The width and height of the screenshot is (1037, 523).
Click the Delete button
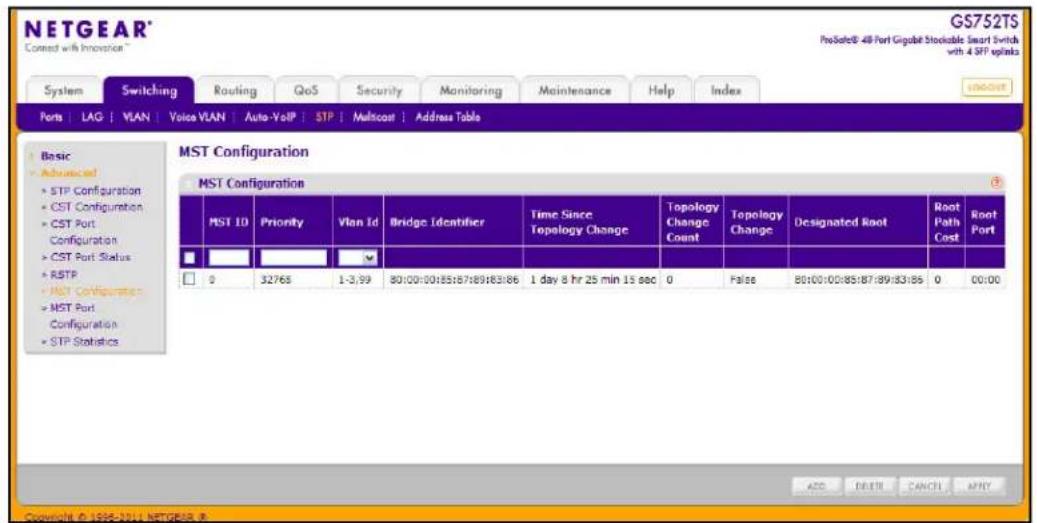(x=870, y=486)
